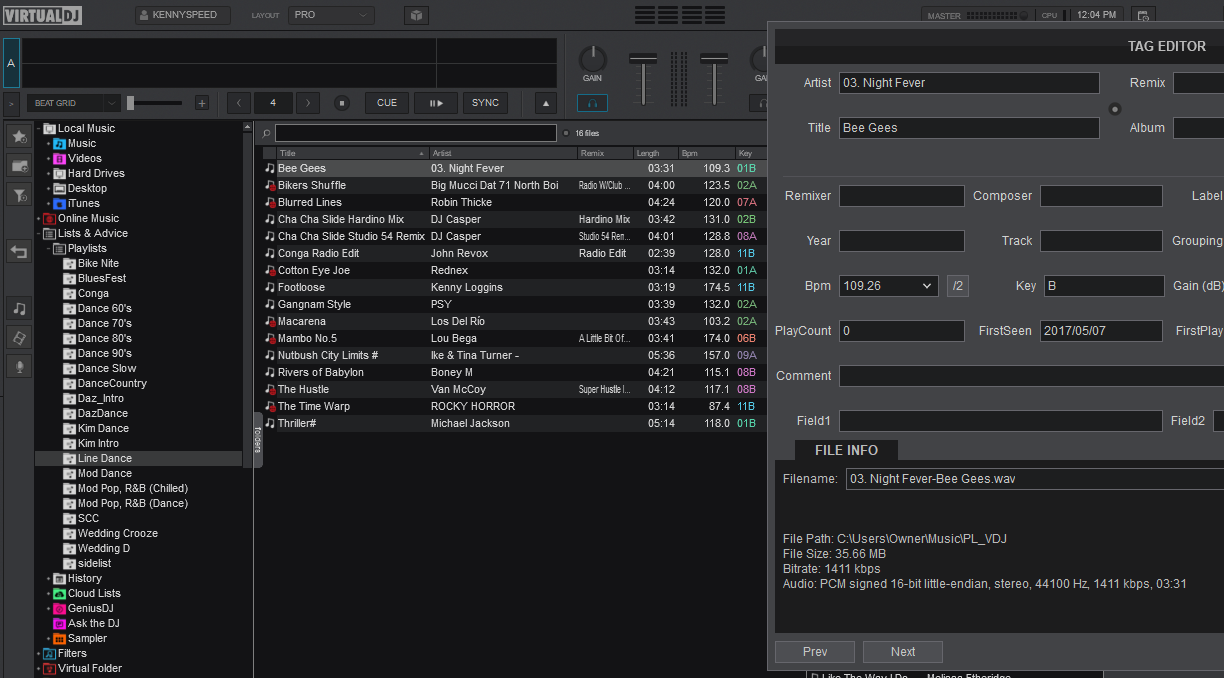Open the favorites star icon in browser sidebar
The width and height of the screenshot is (1224, 678).
point(18,135)
